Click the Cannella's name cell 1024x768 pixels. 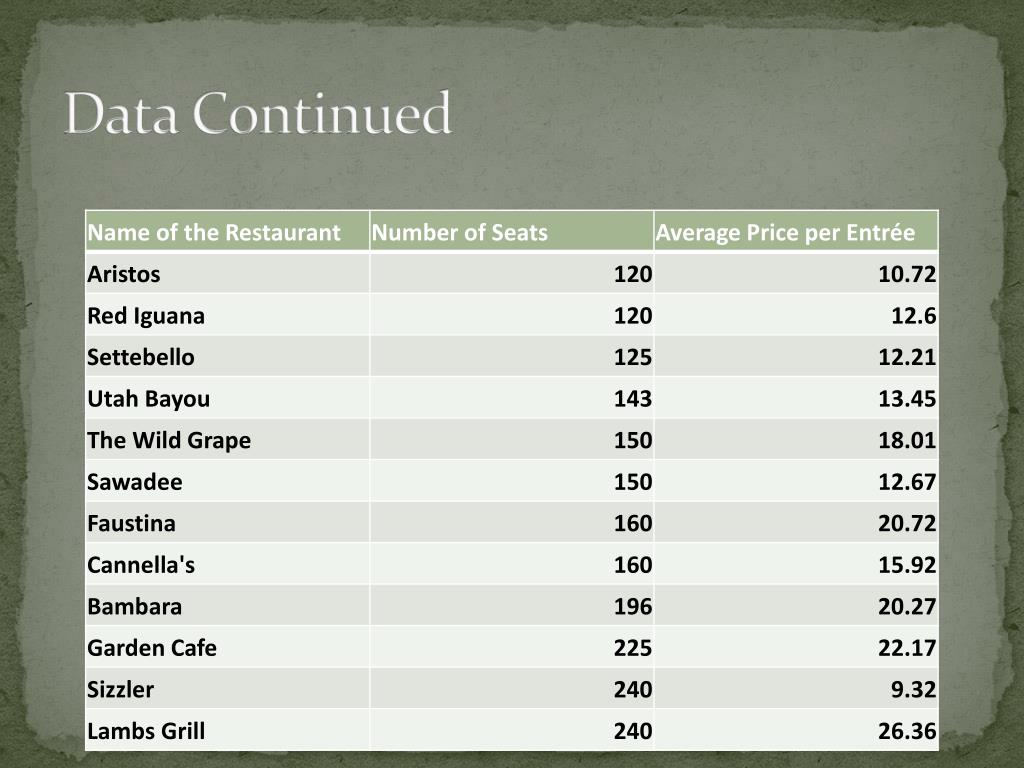pyautogui.click(x=227, y=564)
